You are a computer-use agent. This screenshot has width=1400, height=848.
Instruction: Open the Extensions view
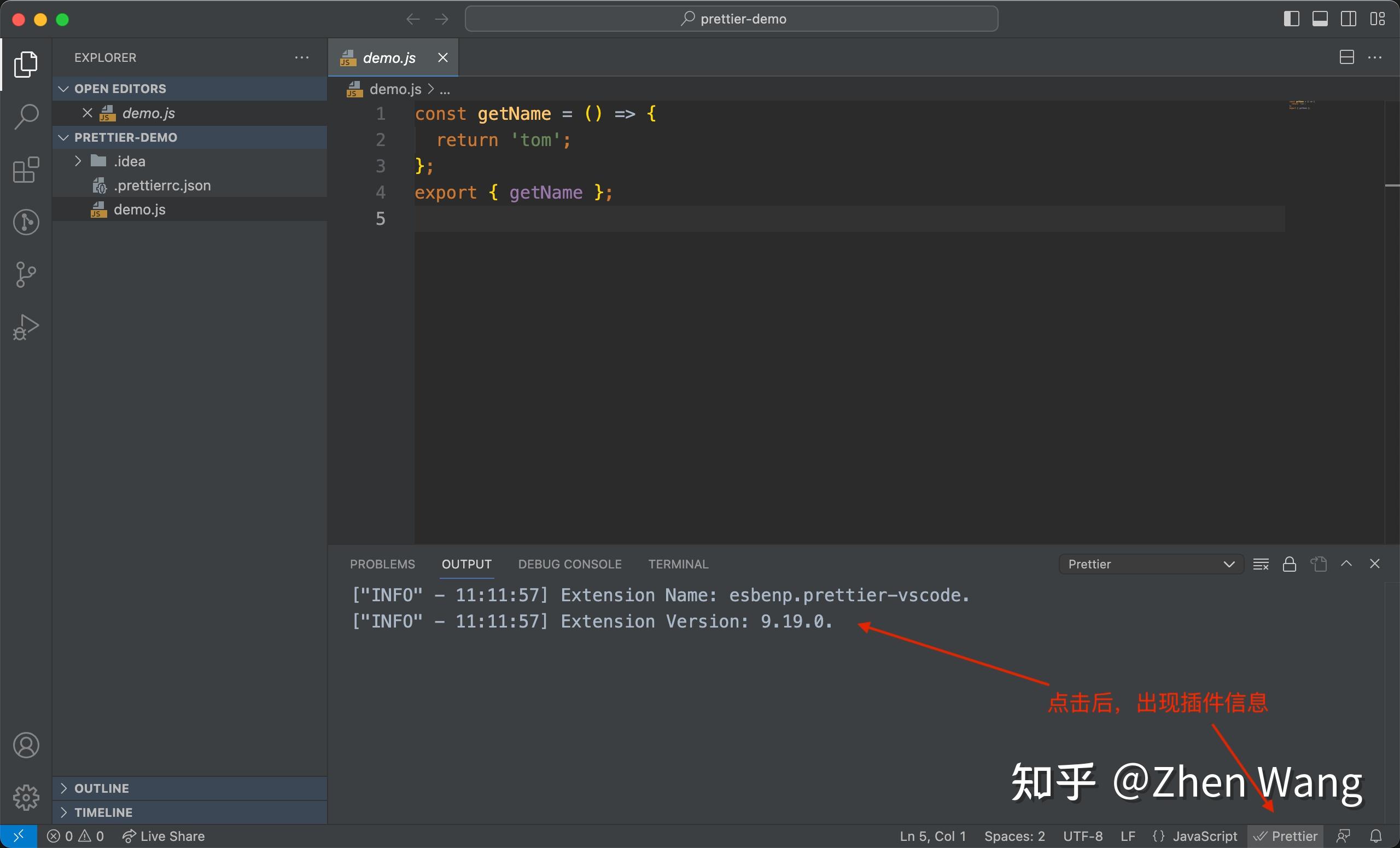coord(26,170)
